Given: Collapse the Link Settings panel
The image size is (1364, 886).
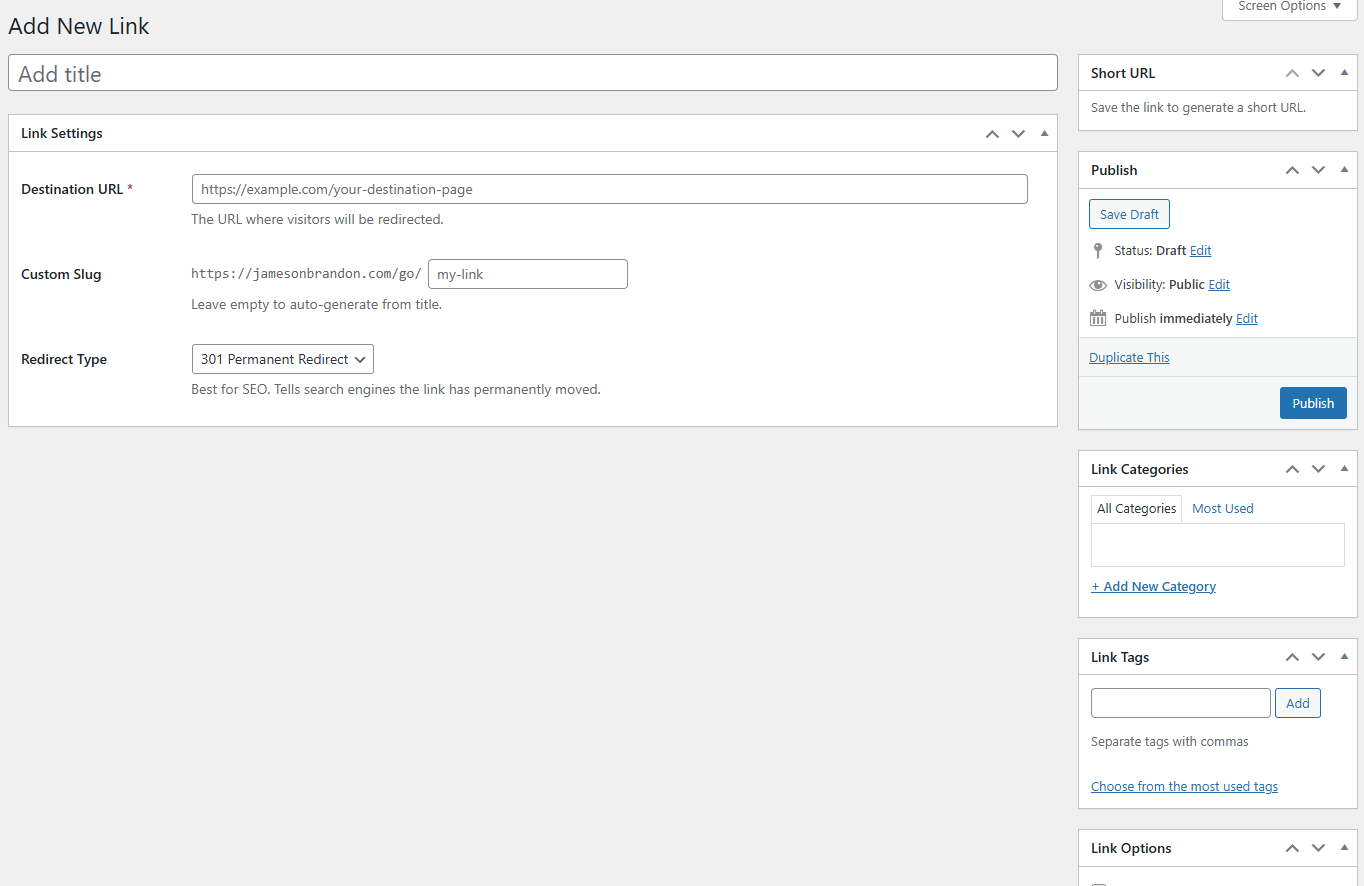Looking at the screenshot, I should click(1044, 133).
